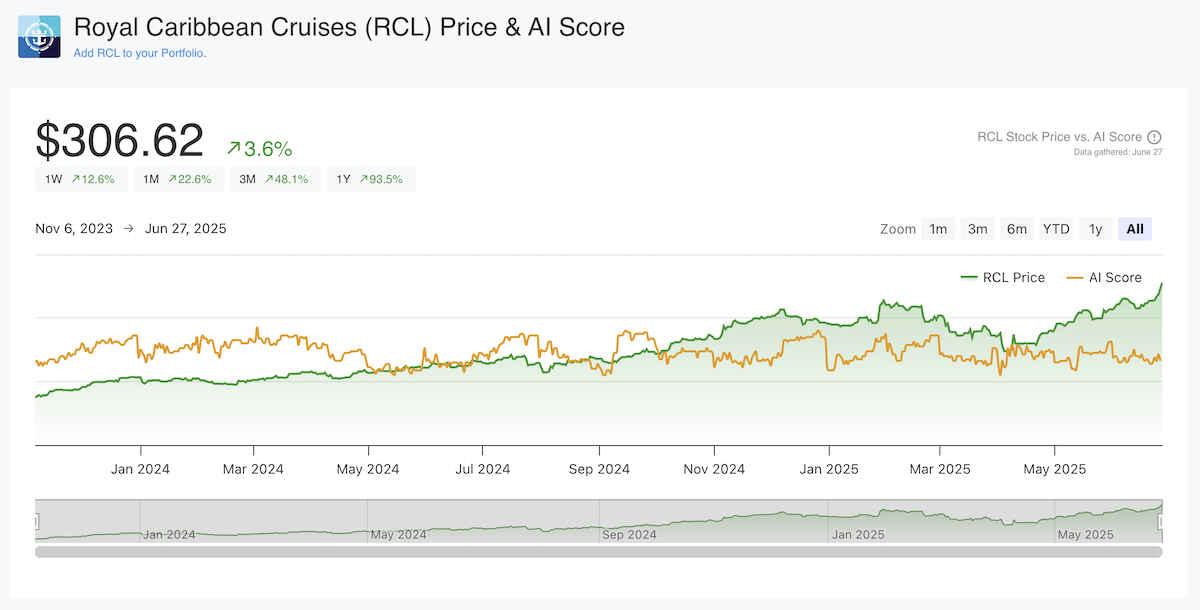Click the Royal Caribbean anchor logo icon

[x=39, y=36]
